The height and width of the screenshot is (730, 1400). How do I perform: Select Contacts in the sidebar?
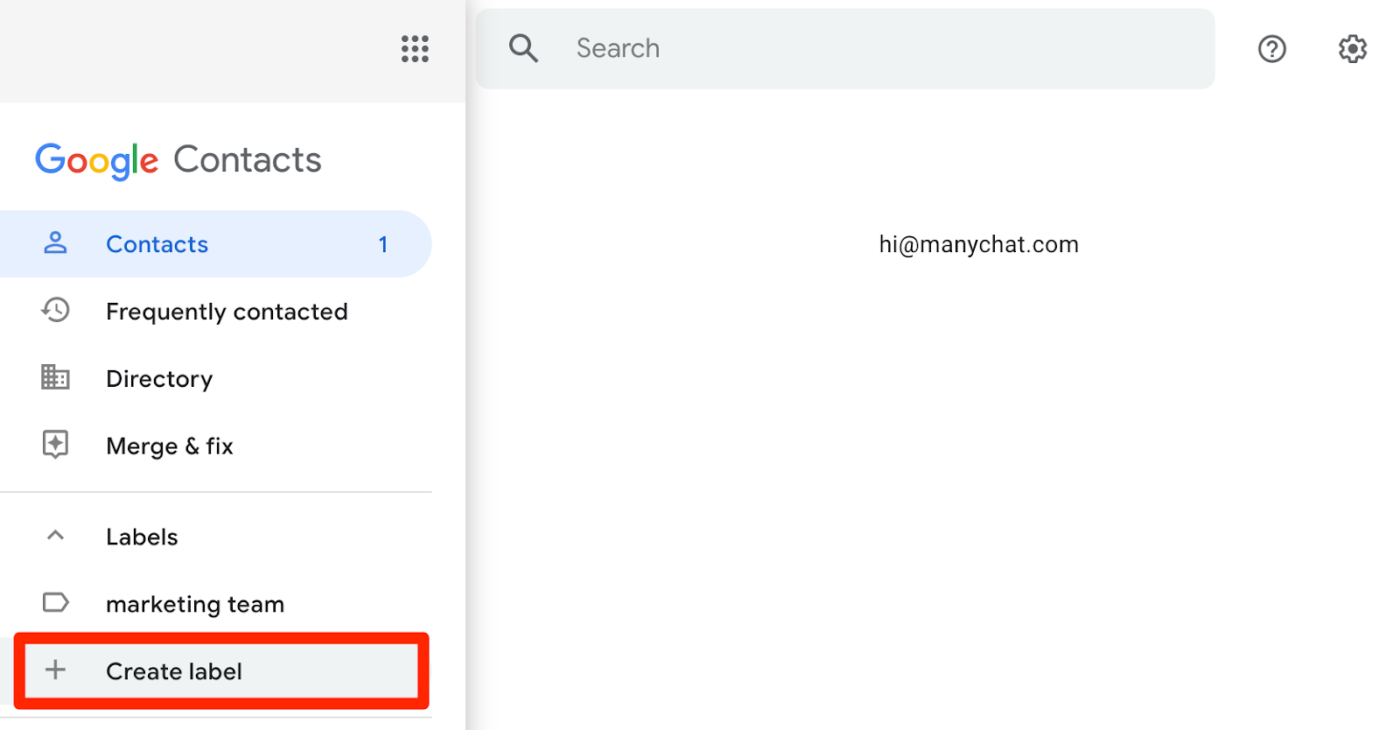pyautogui.click(x=216, y=243)
